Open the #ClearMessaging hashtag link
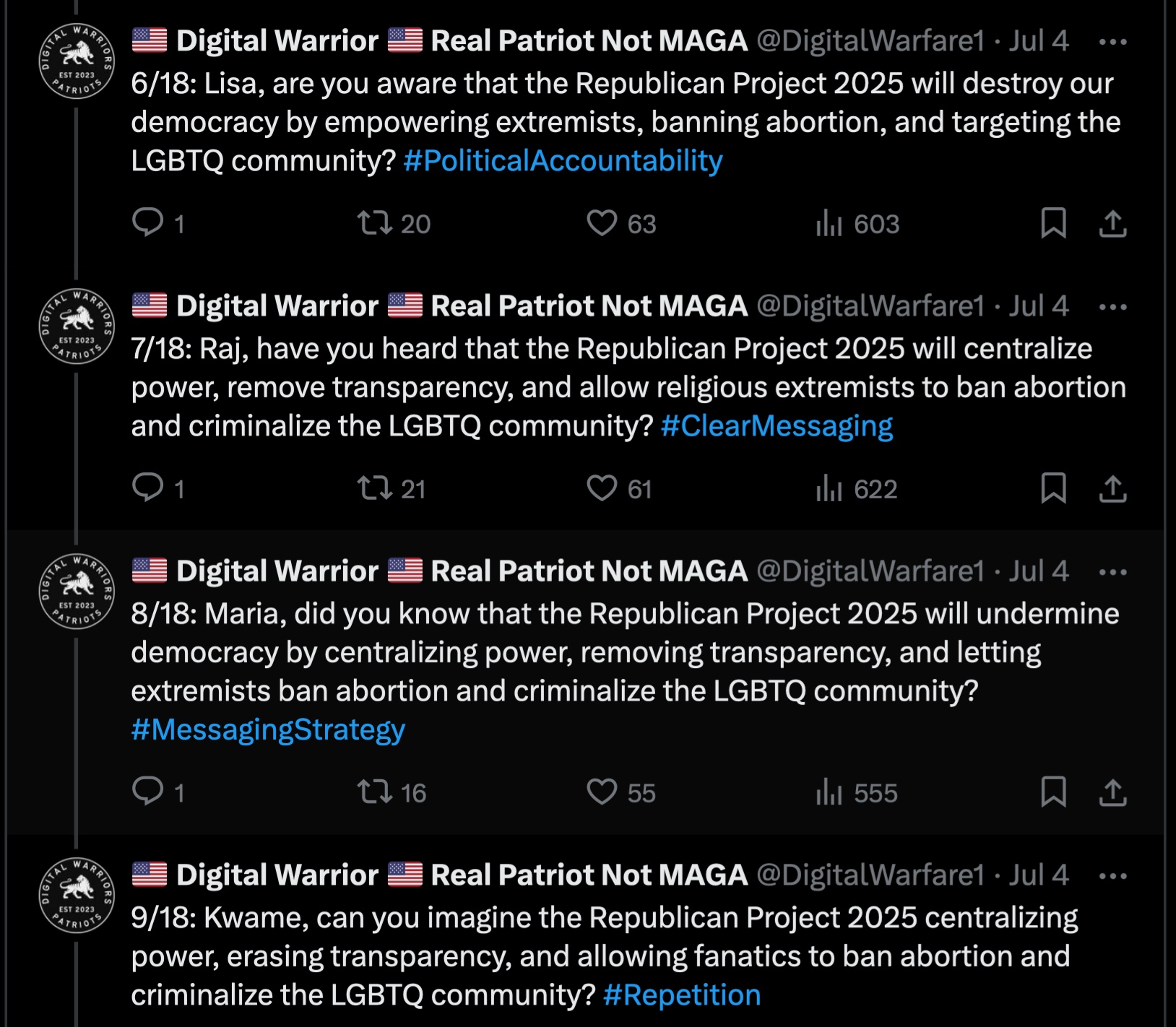This screenshot has width=1176, height=1027. 777,426
